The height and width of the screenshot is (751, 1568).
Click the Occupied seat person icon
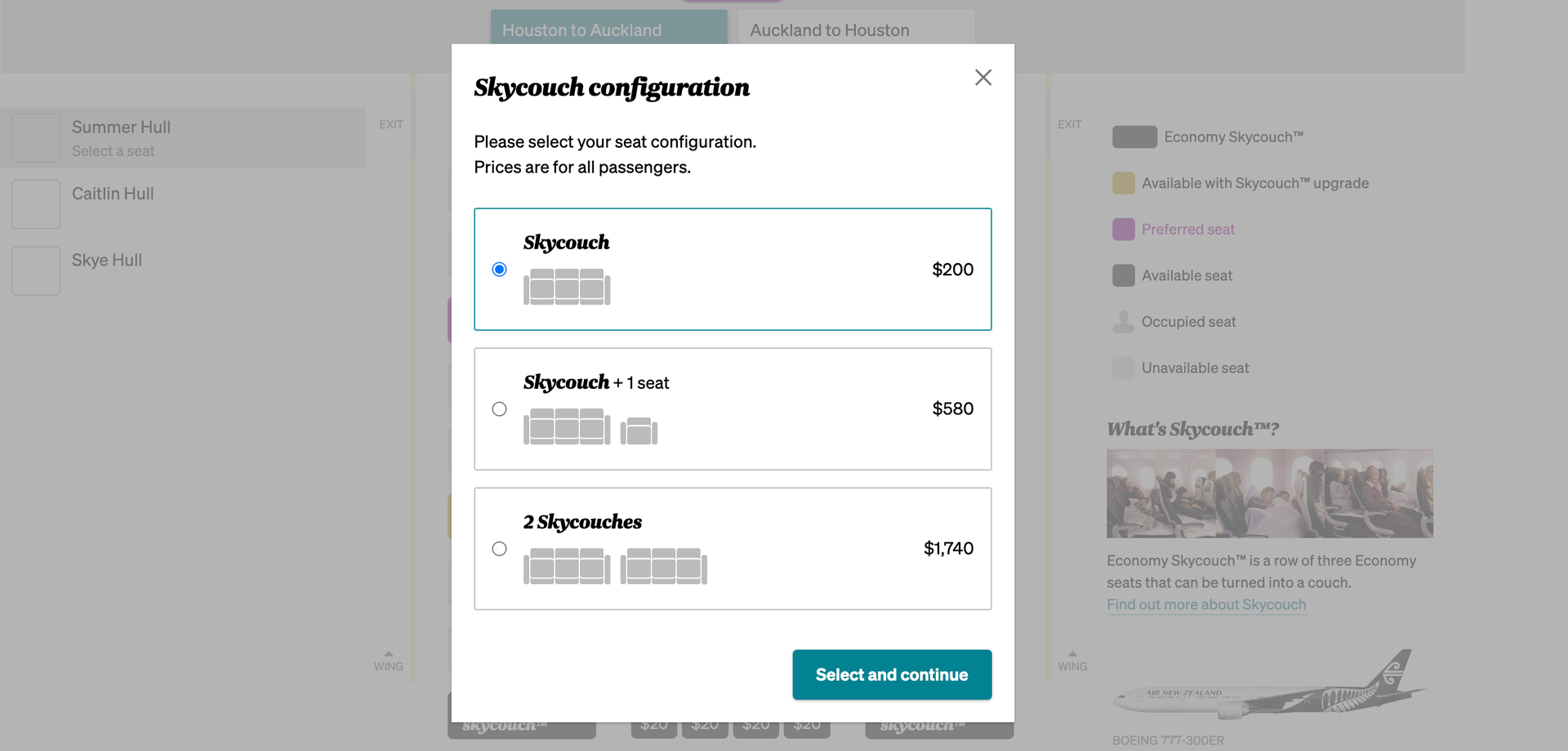tap(1124, 322)
